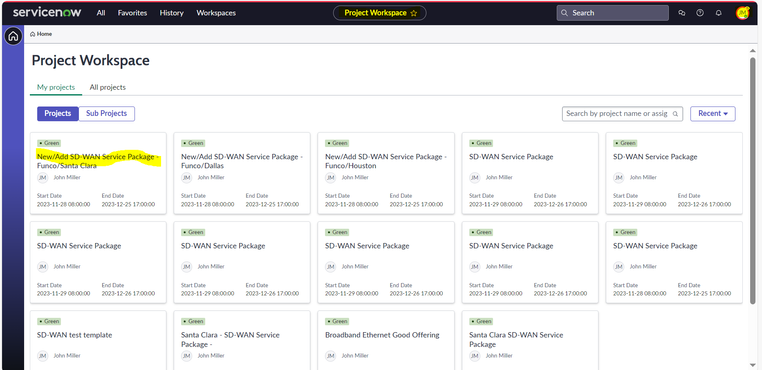This screenshot has height=370, width=762.
Task: Click the magnifier icon in global Search
Action: [564, 13]
